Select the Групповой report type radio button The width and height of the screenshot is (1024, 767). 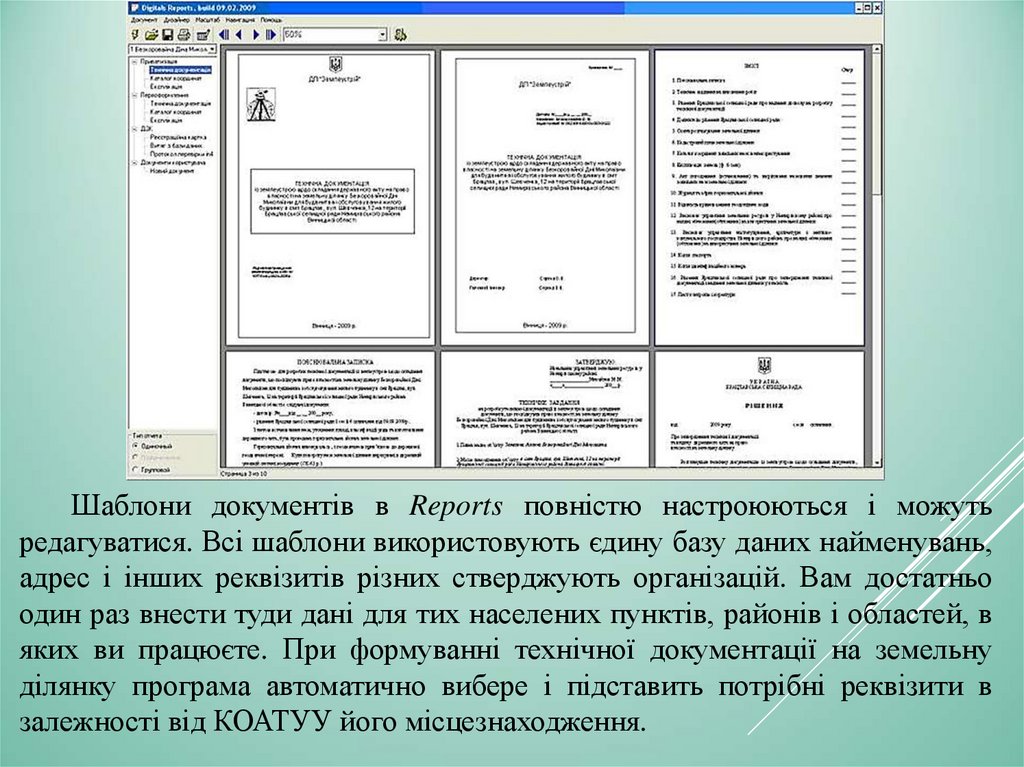point(136,469)
